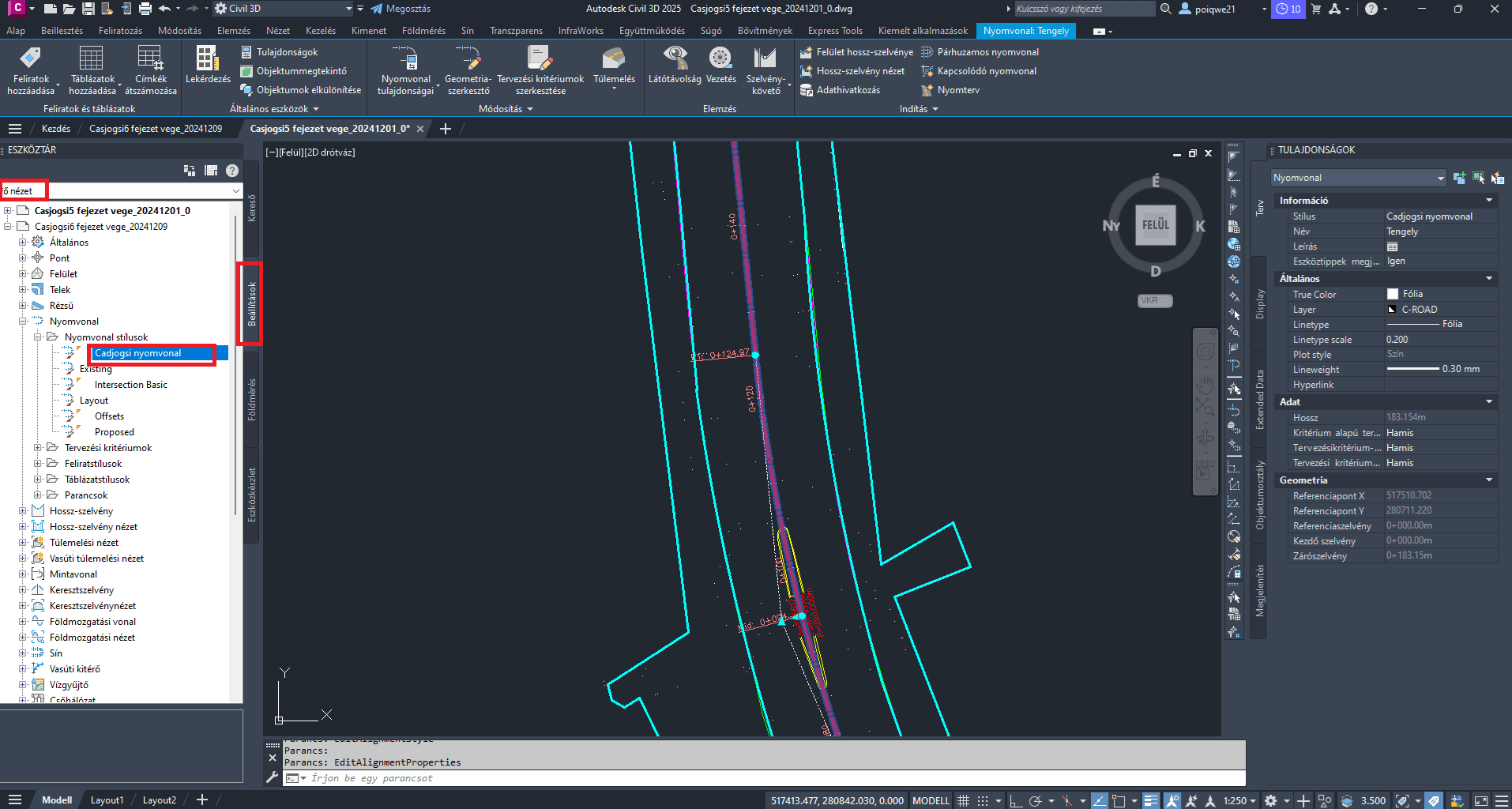Click the True Color white swatch
The height and width of the screenshot is (809, 1512).
[x=1392, y=294]
